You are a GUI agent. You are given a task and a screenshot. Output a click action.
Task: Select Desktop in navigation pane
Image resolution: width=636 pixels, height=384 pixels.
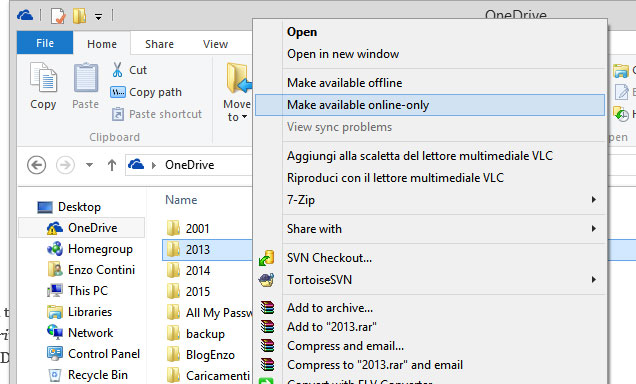69,207
